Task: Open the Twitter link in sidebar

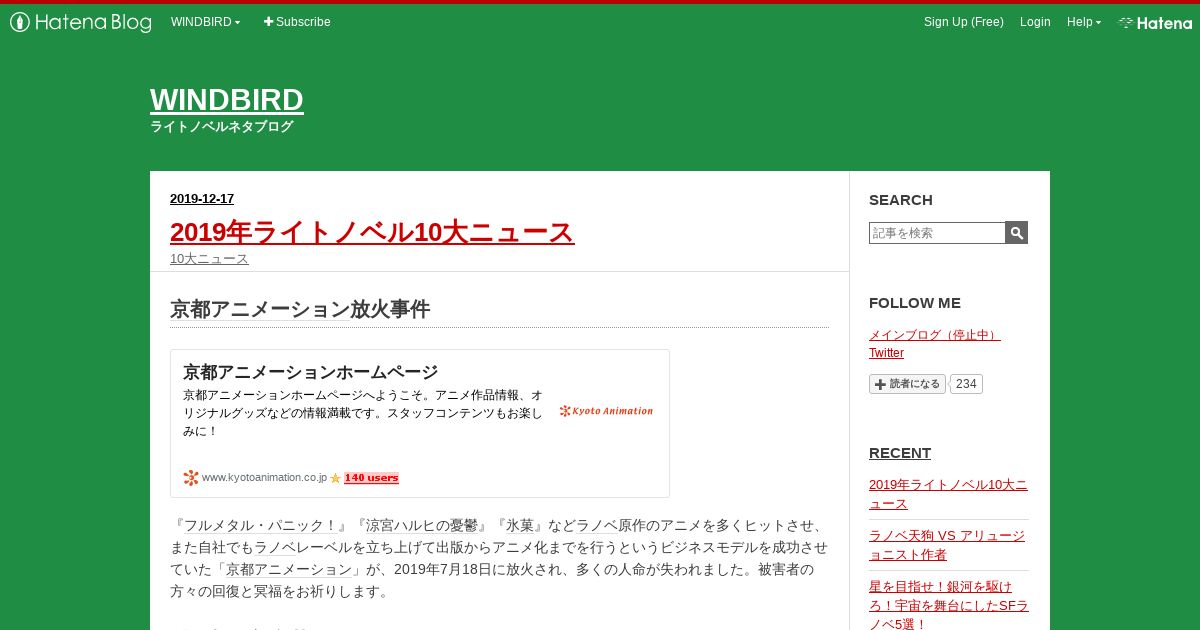Action: pyautogui.click(x=886, y=353)
